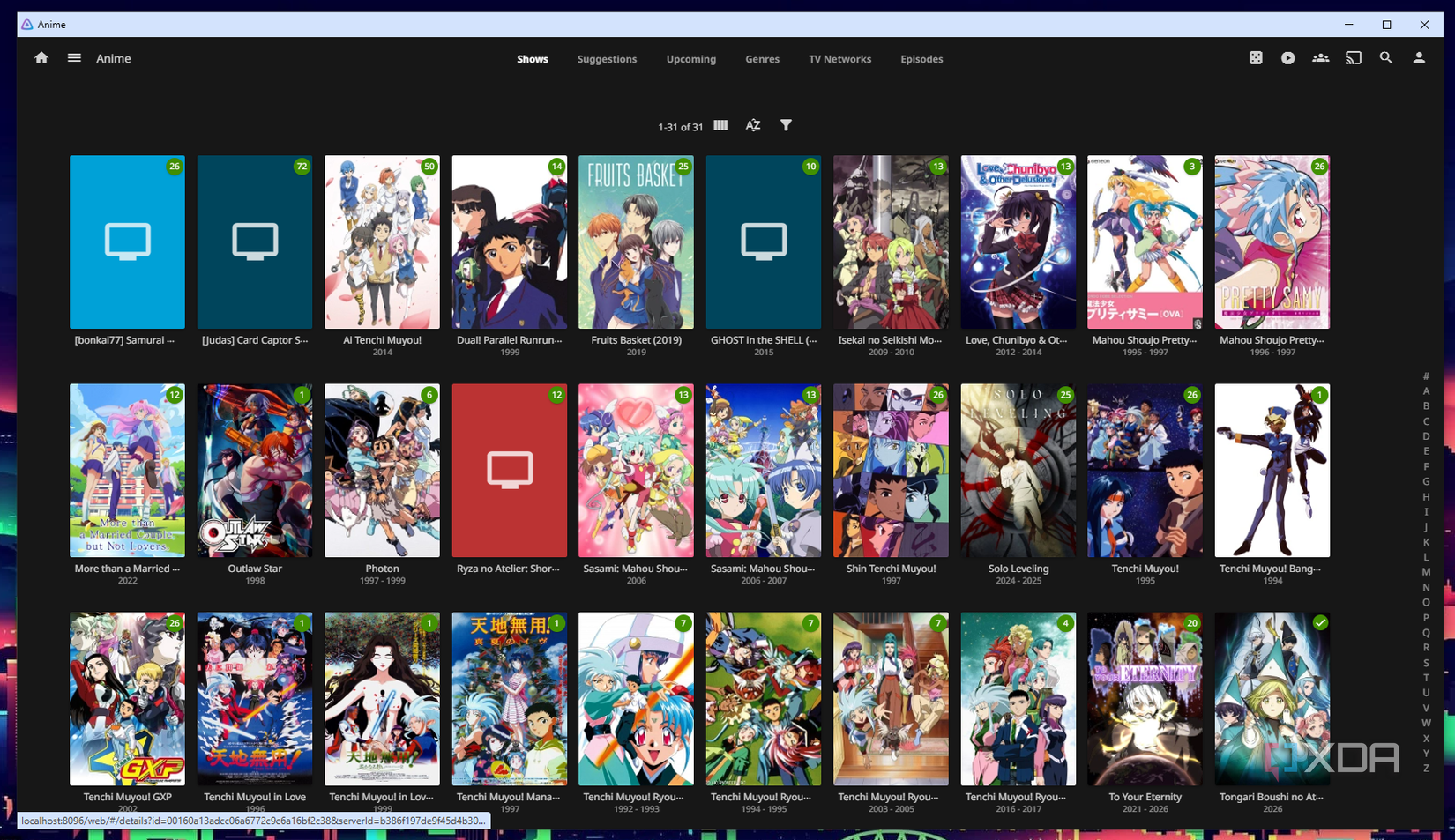This screenshot has height=840, width=1455.
Task: Switch to the Shows tab
Action: pos(533,59)
